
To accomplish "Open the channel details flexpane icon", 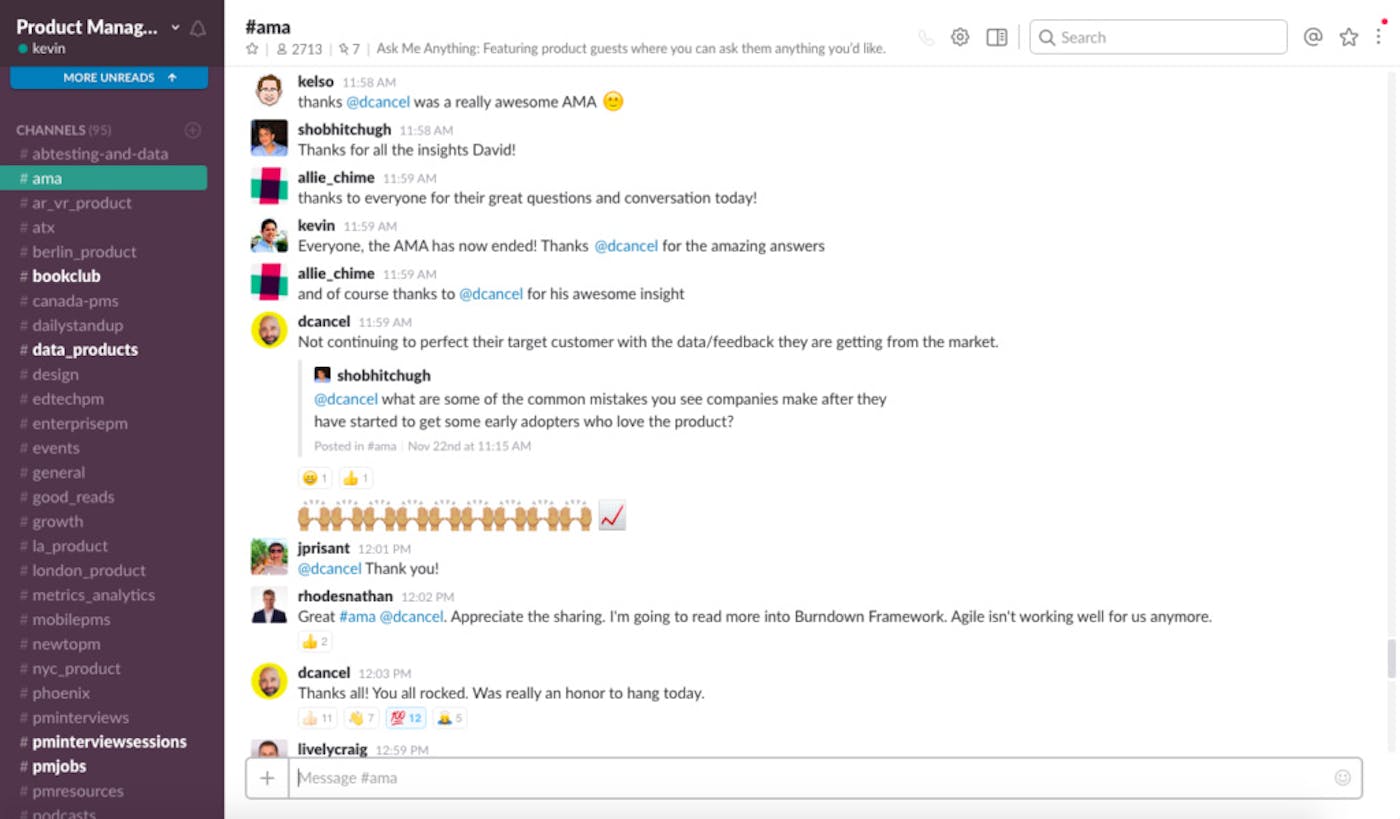I will pyautogui.click(x=996, y=36).
